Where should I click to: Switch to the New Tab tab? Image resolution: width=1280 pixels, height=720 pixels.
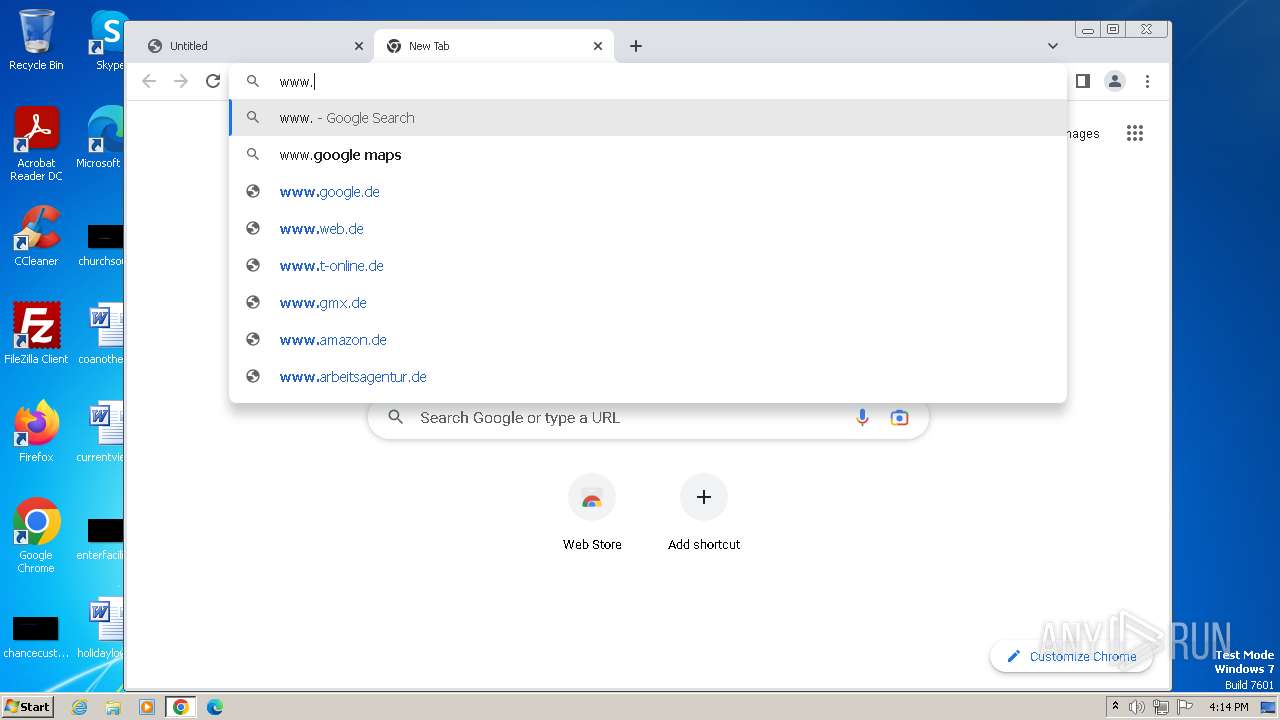494,46
